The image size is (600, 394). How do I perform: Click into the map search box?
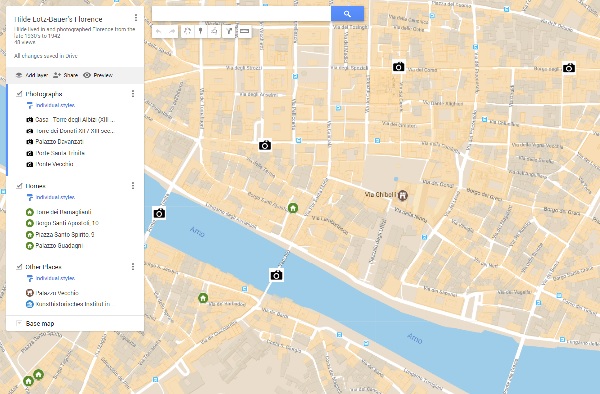click(241, 14)
